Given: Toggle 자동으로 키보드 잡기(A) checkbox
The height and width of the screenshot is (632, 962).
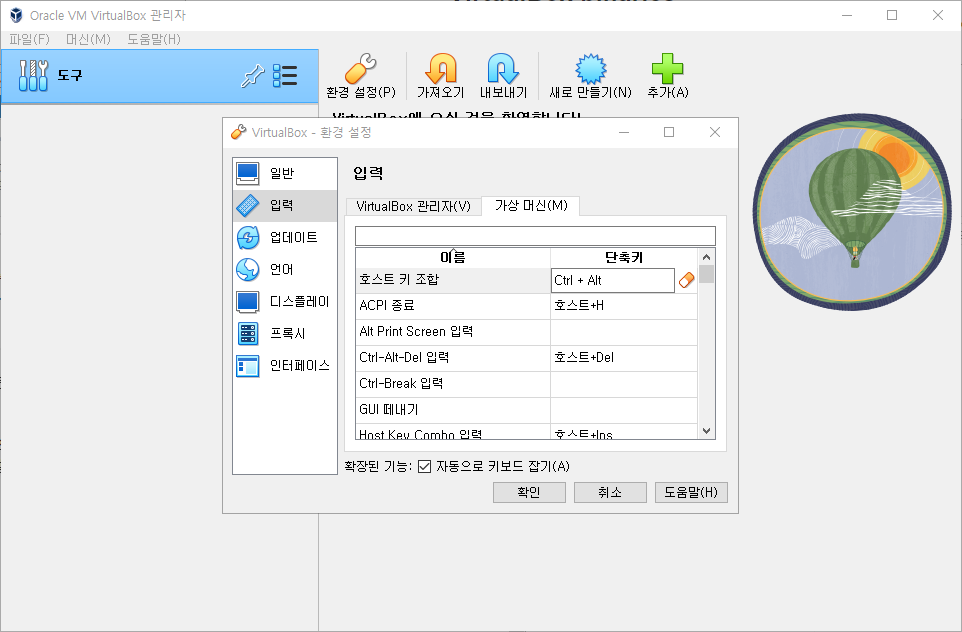Looking at the screenshot, I should [424, 467].
